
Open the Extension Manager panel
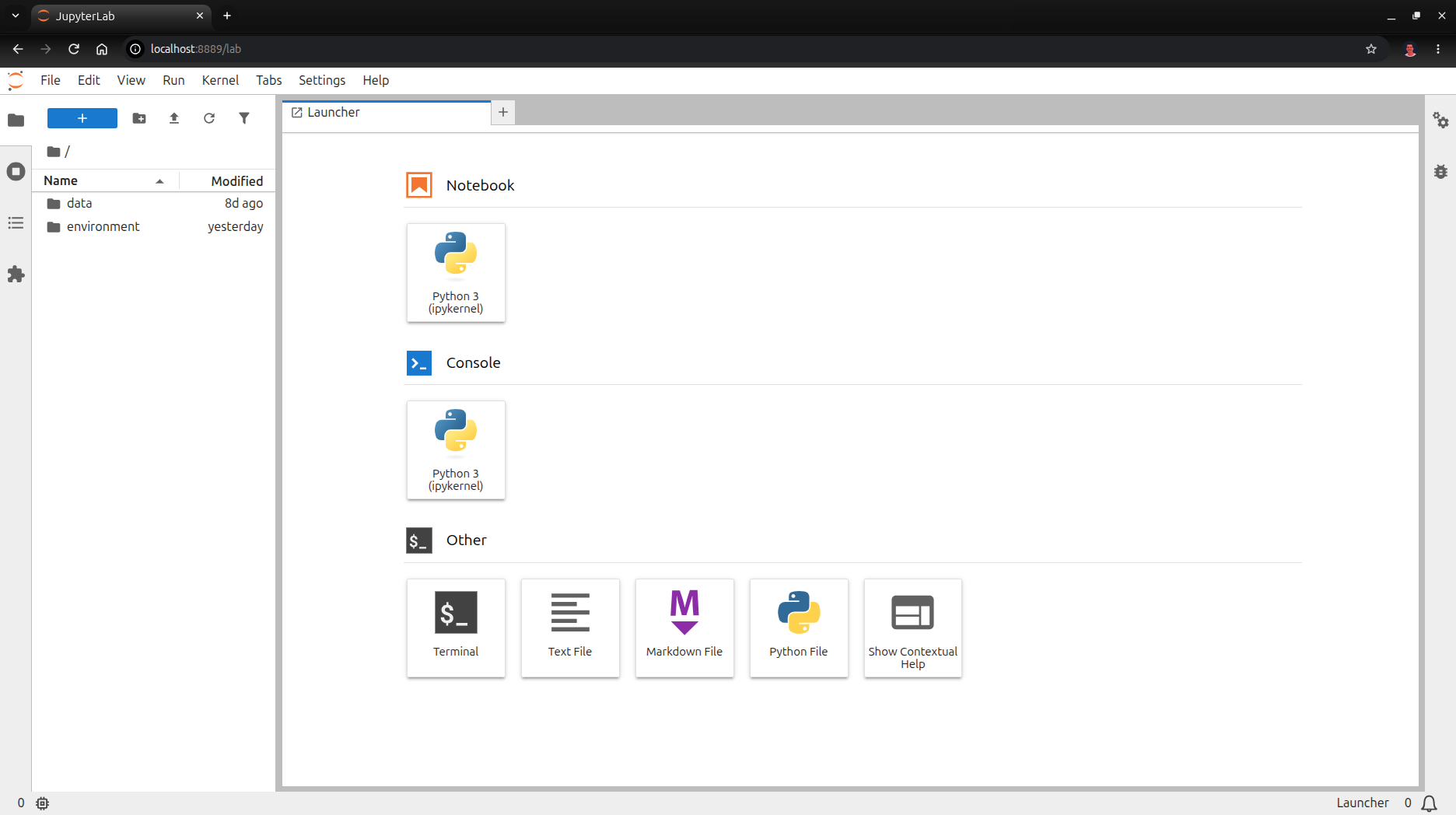(16, 275)
